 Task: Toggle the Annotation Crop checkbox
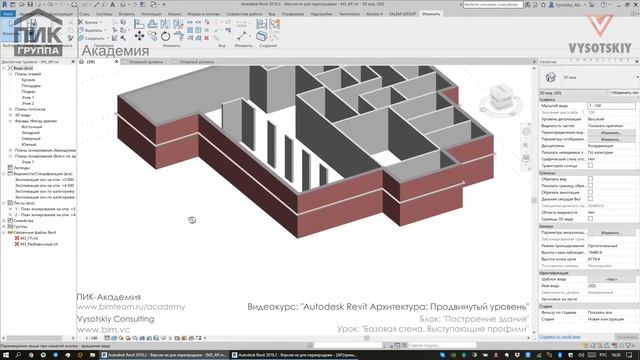tap(590, 192)
